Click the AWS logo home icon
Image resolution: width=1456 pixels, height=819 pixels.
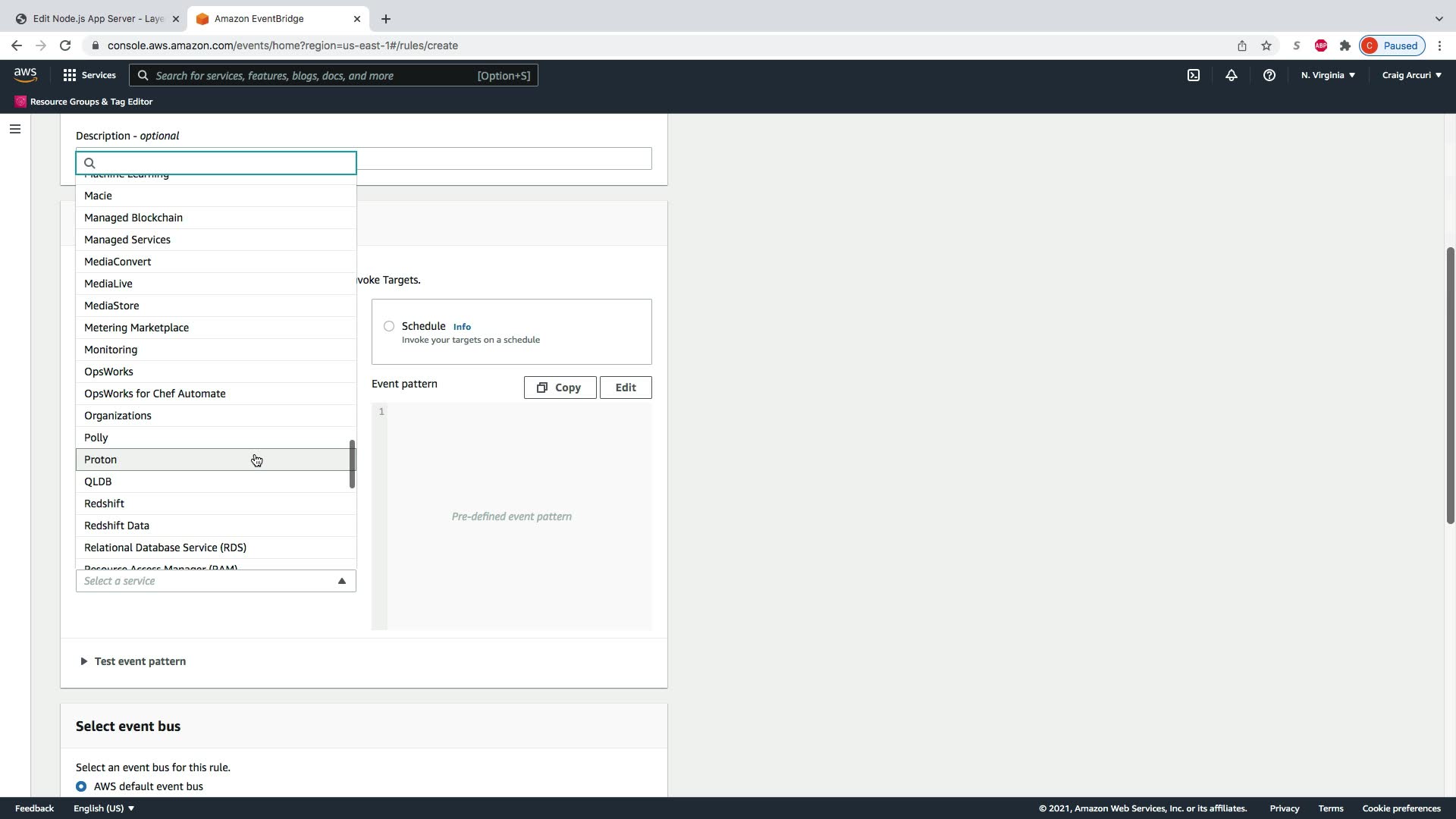(x=25, y=74)
